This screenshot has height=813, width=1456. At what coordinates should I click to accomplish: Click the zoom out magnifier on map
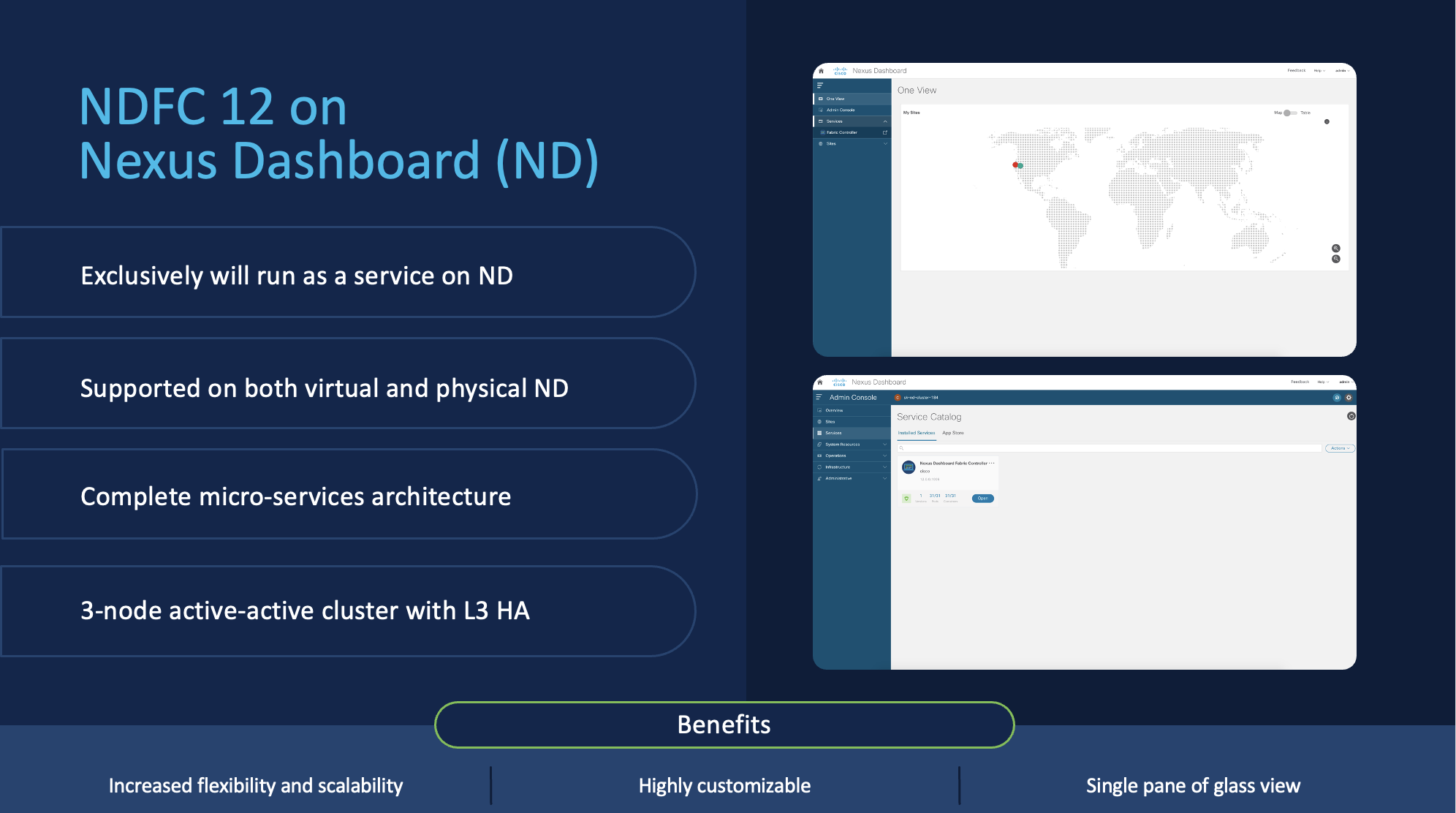(x=1335, y=259)
